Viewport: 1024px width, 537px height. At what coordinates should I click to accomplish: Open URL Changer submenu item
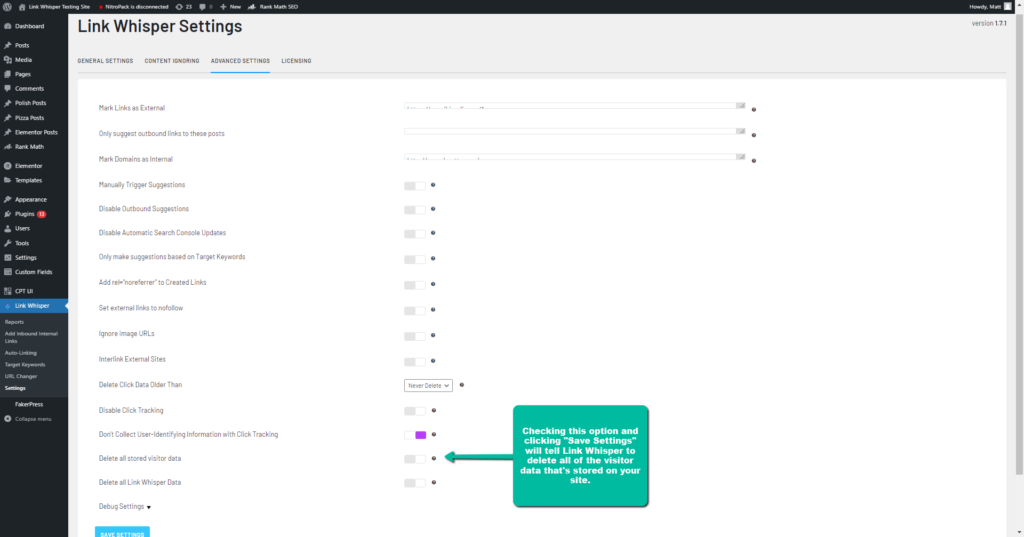[x=21, y=376]
